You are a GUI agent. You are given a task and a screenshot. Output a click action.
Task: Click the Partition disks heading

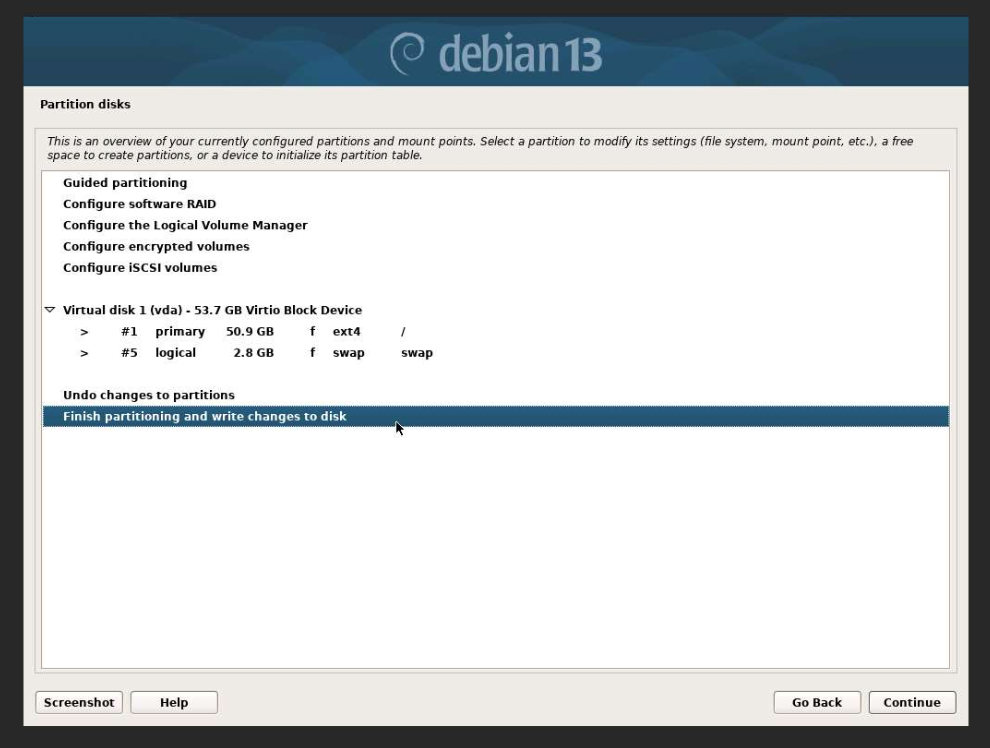pos(85,104)
